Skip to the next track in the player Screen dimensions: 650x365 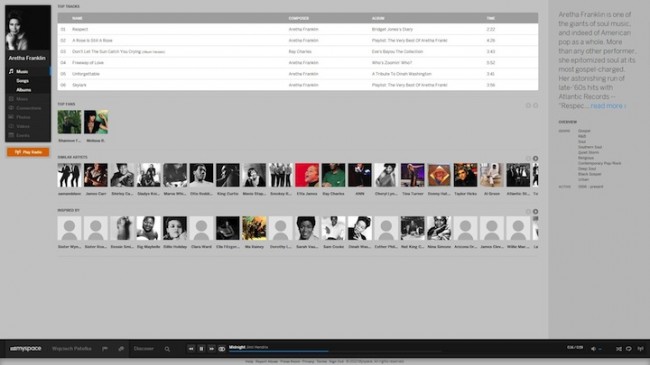[x=211, y=349]
